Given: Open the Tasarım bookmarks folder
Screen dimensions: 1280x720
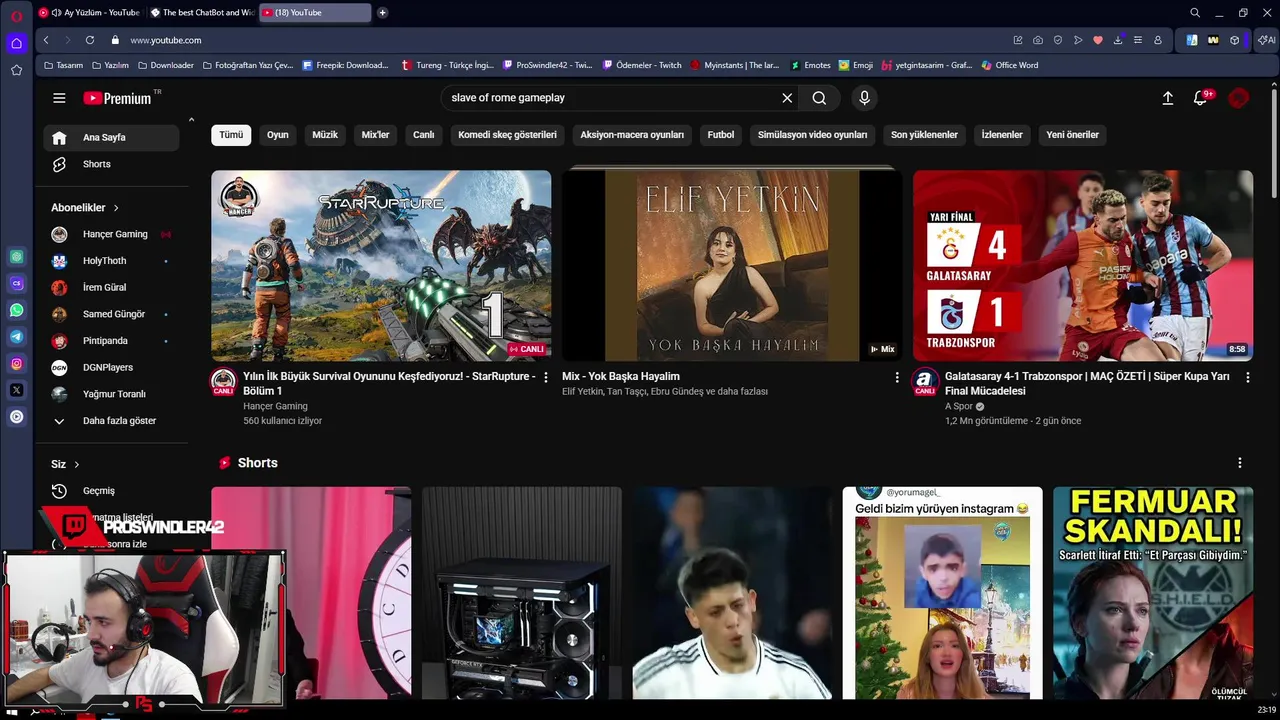Looking at the screenshot, I should [x=63, y=65].
